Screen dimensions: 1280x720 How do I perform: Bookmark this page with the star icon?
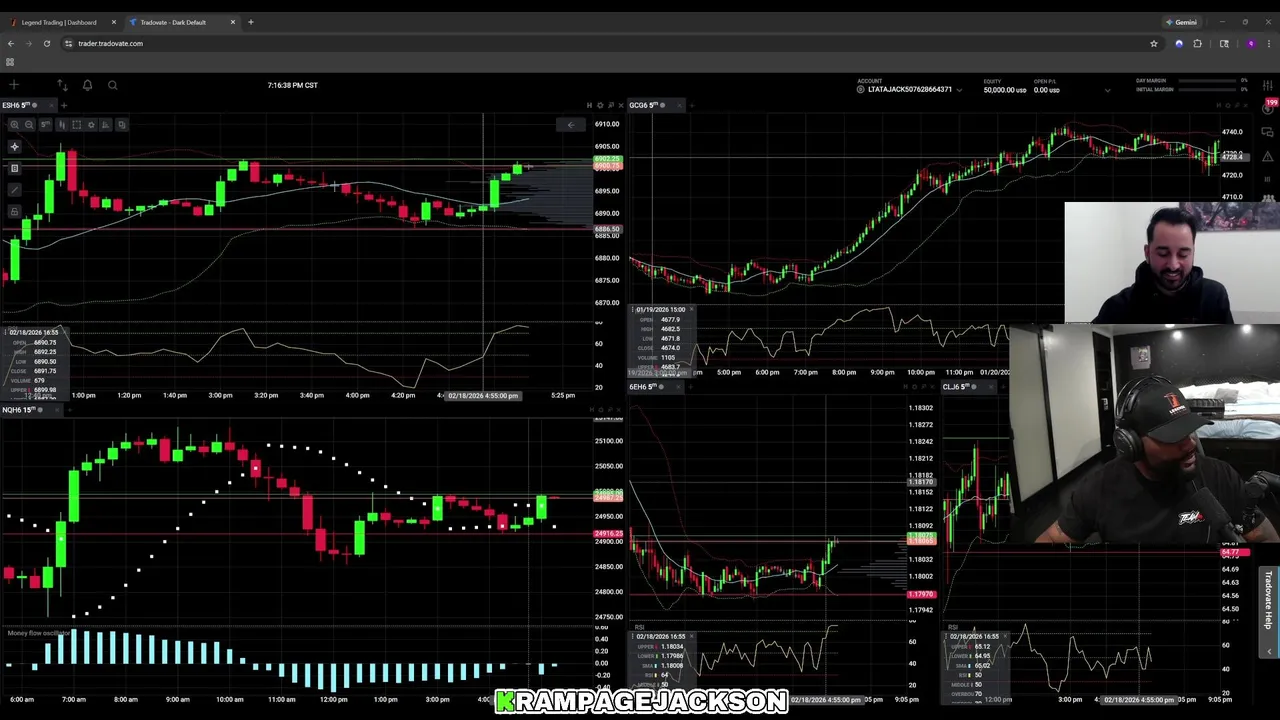[x=1154, y=44]
